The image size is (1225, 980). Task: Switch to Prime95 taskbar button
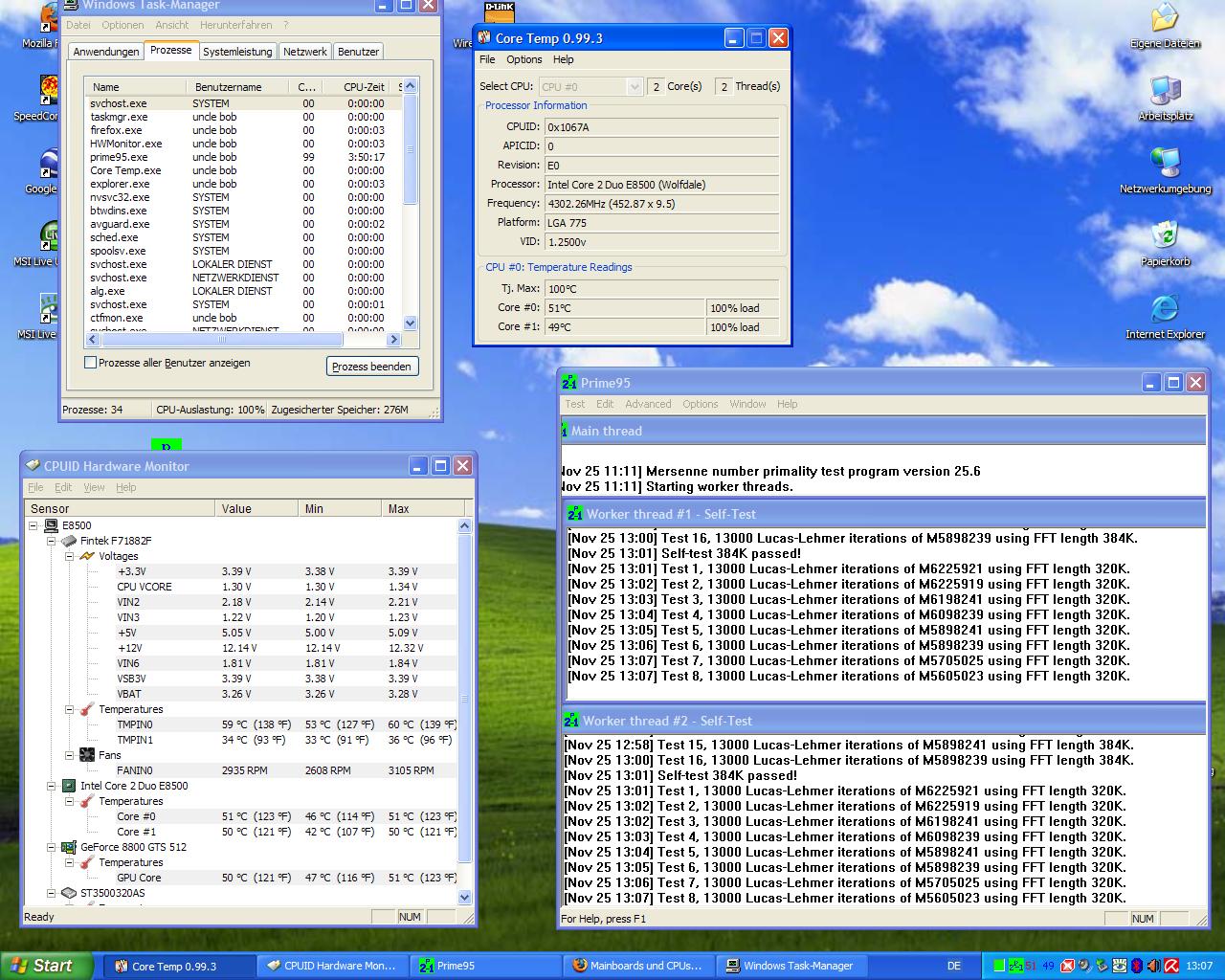coord(485,966)
